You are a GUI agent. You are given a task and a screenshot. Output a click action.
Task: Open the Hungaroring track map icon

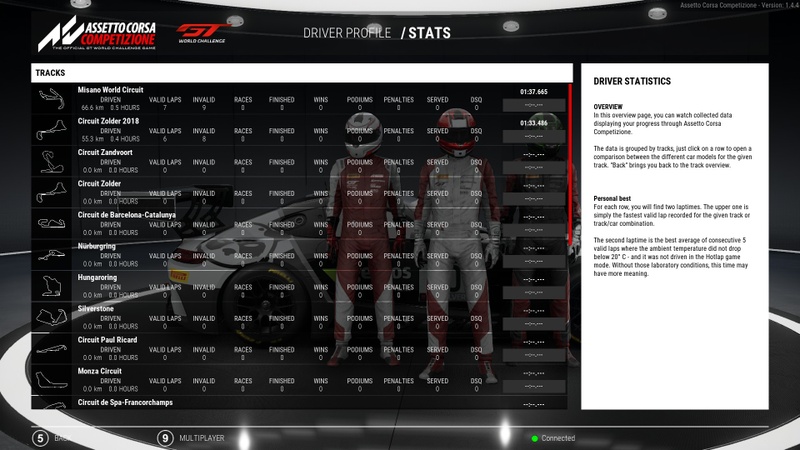(52, 286)
